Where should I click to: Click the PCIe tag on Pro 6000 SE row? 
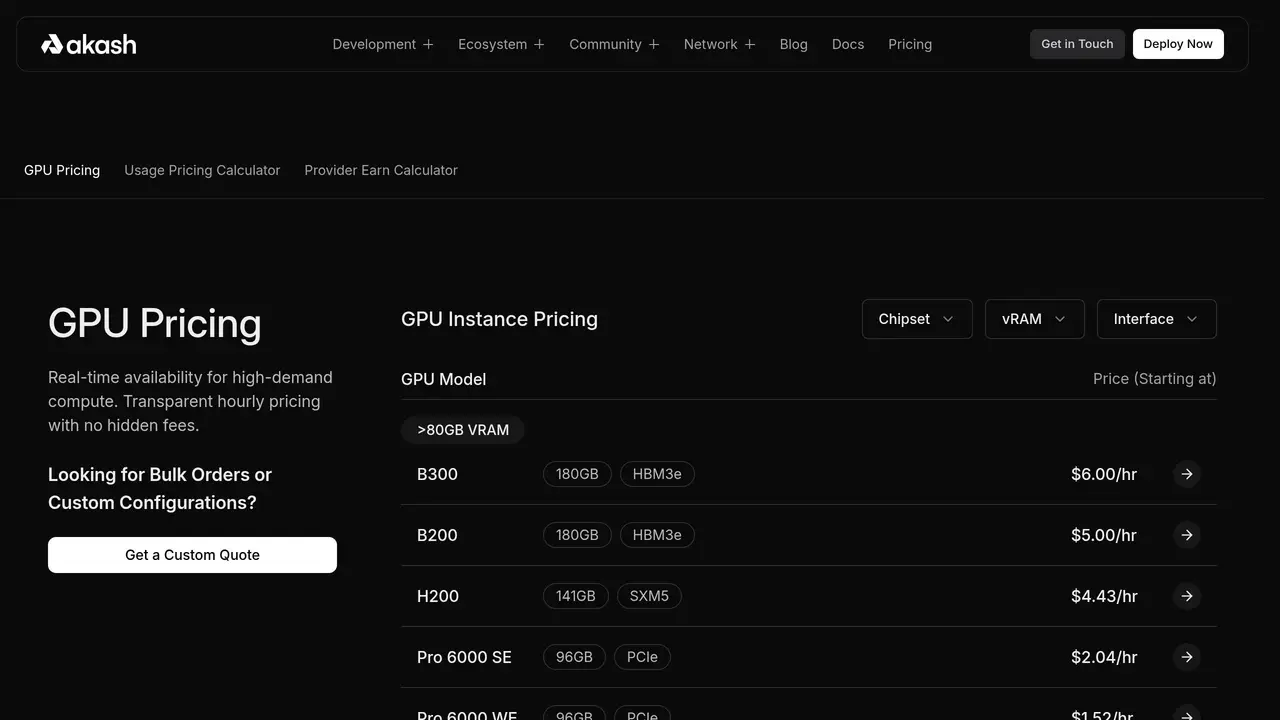click(642, 657)
